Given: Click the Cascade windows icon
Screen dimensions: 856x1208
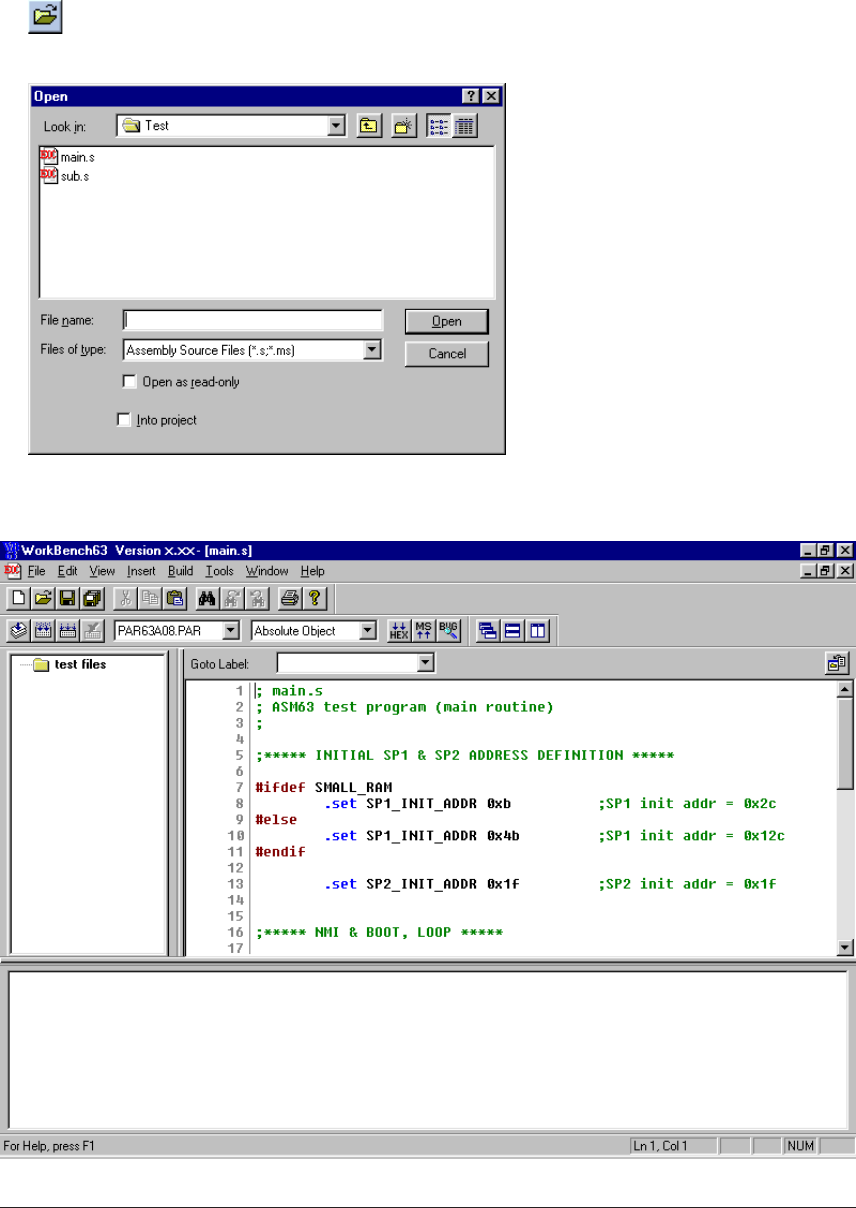Looking at the screenshot, I should click(489, 631).
